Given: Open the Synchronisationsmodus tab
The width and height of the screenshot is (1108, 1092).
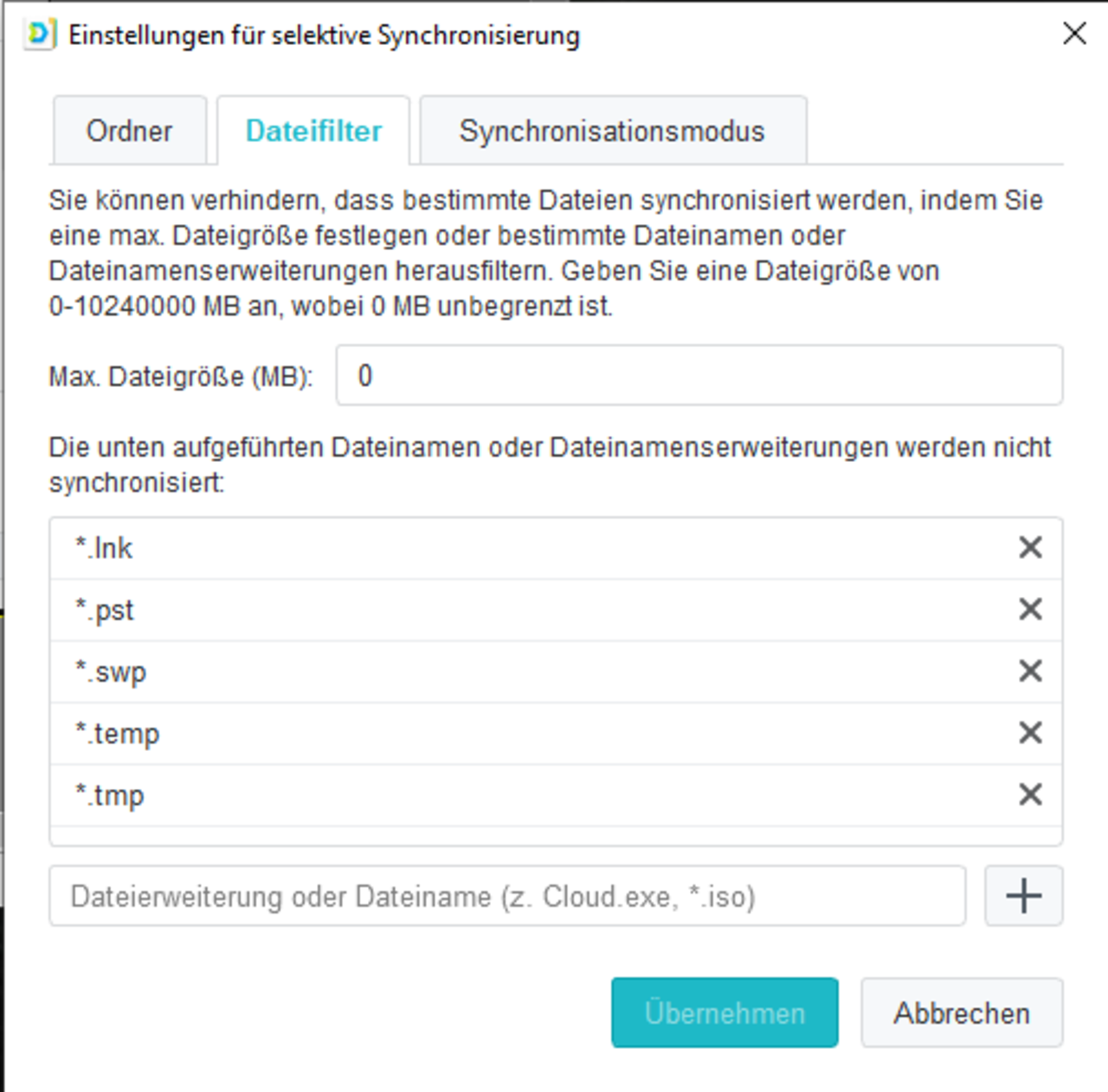Looking at the screenshot, I should [x=613, y=131].
